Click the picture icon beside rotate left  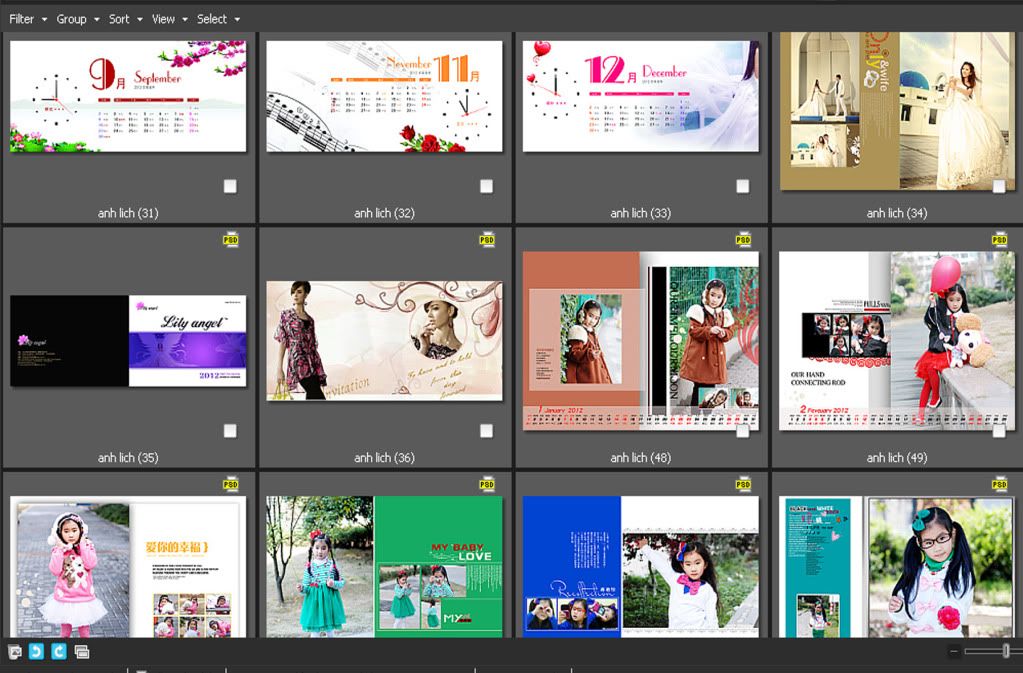(x=14, y=651)
